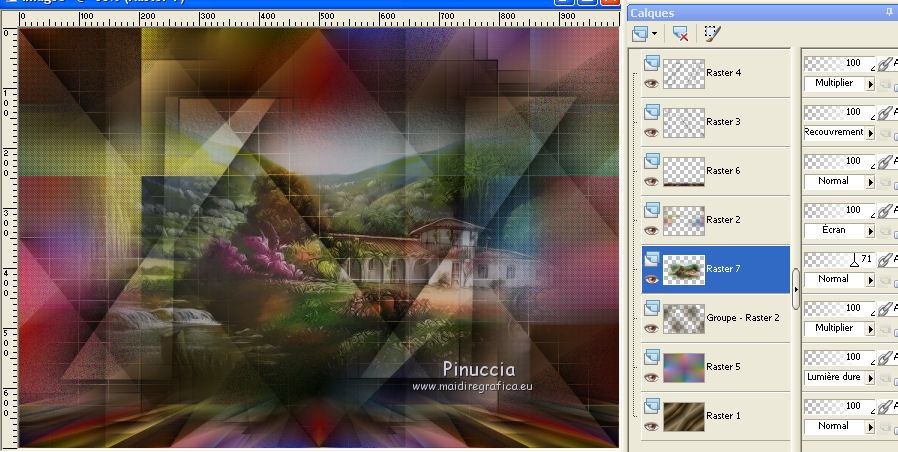Open Raster 4 blend mode dropdown (Multiplier)
Screen dimensions: 898x452
(x=870, y=84)
